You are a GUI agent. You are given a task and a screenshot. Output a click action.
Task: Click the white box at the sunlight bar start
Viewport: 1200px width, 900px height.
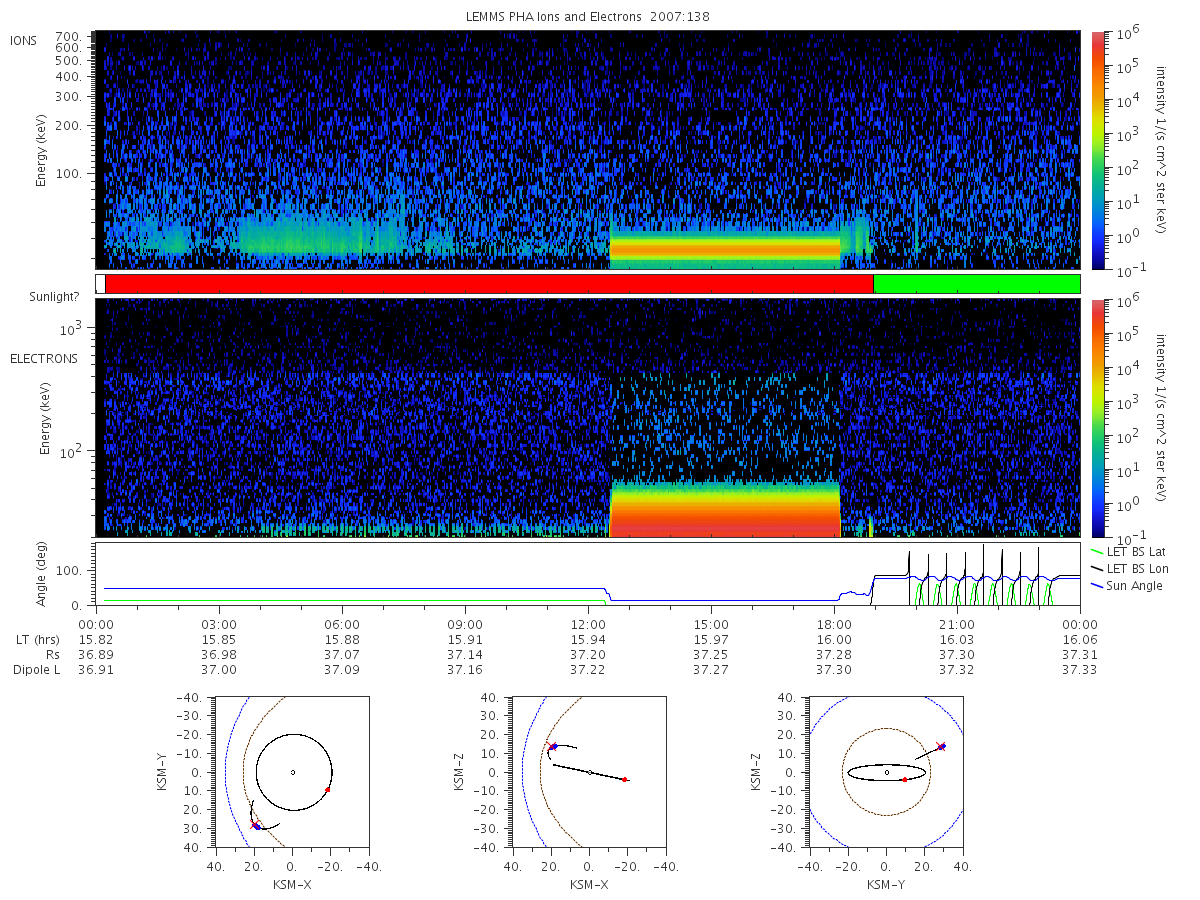(100, 284)
